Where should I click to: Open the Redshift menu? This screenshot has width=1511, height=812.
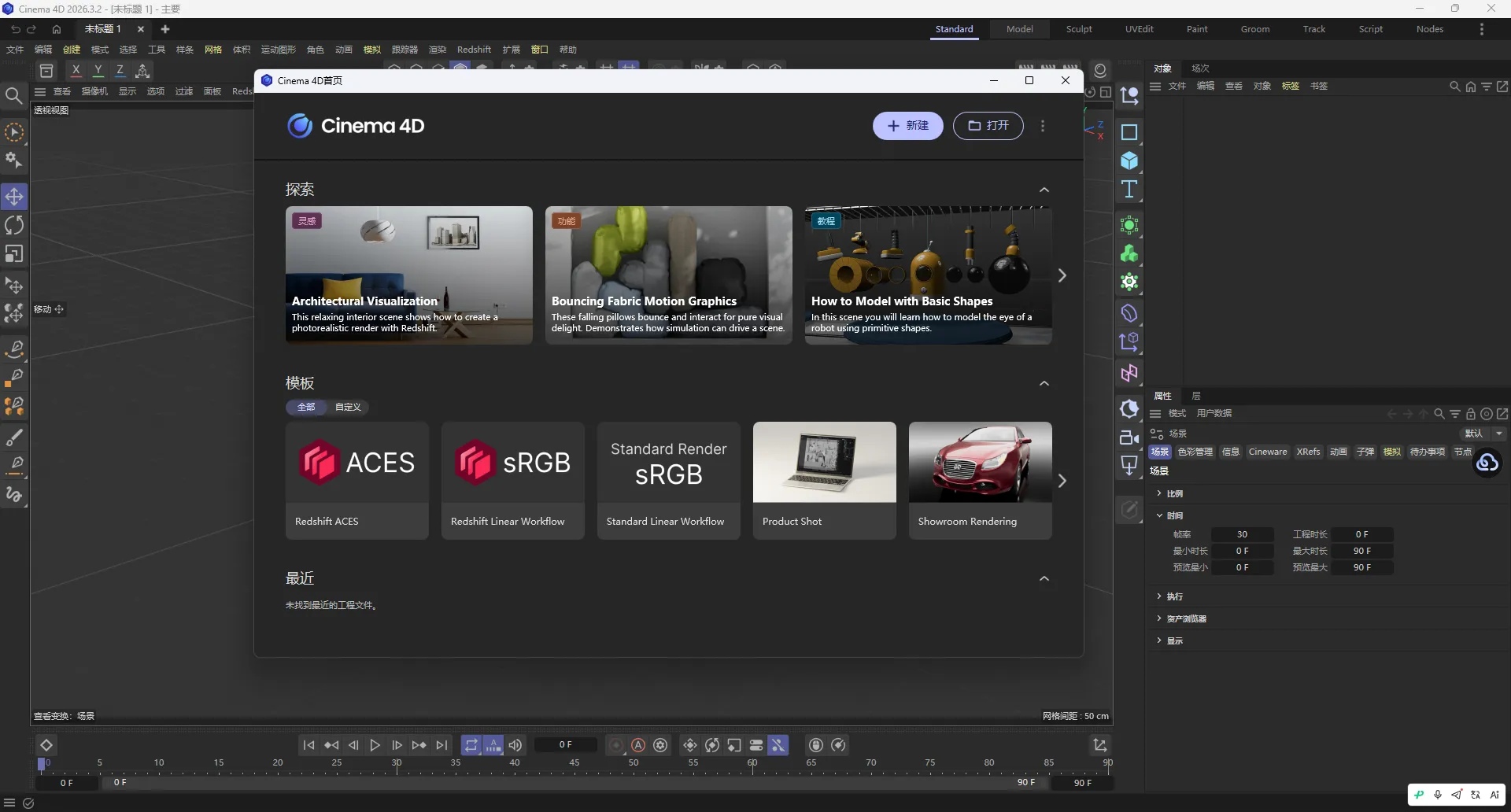[x=474, y=50]
